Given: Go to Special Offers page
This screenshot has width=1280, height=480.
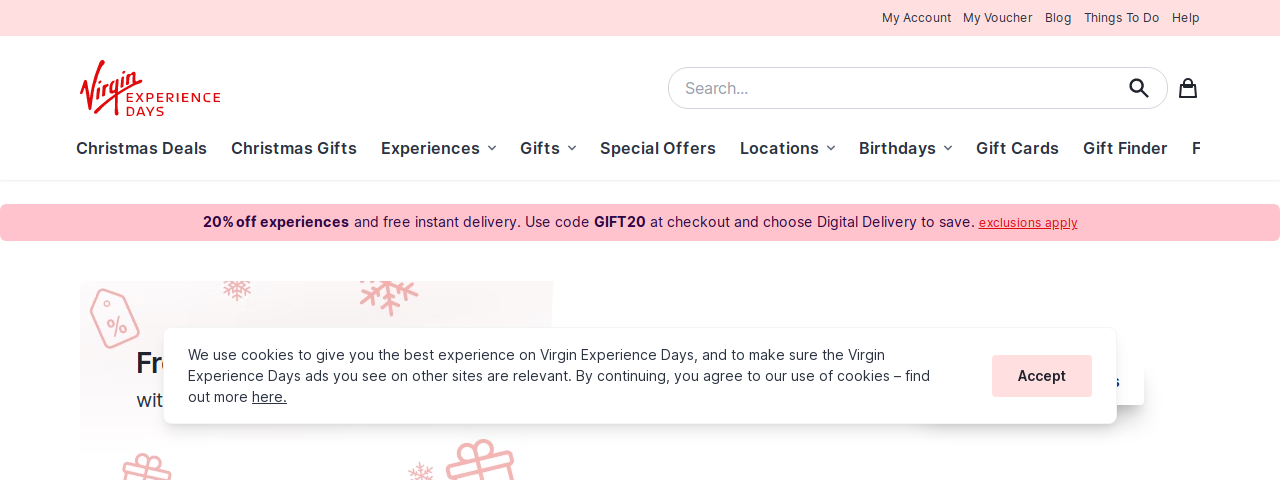Looking at the screenshot, I should pos(658,148).
